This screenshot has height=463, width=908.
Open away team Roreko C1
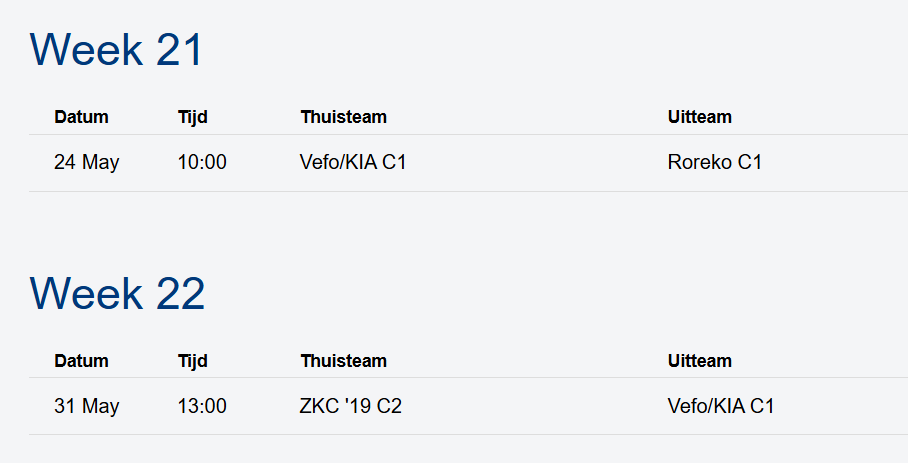click(715, 162)
